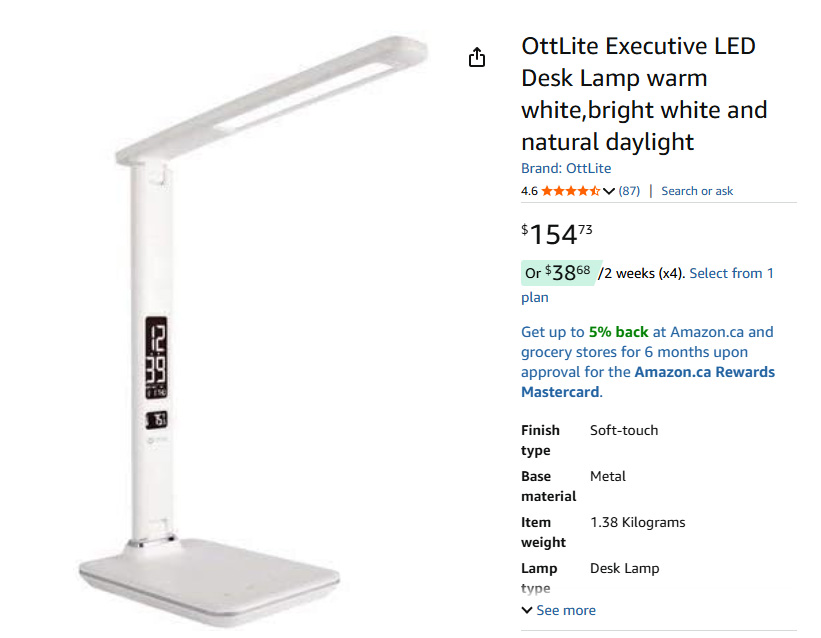821x638 pixels.
Task: Click the Select from 1 plan link
Action: tap(731, 273)
